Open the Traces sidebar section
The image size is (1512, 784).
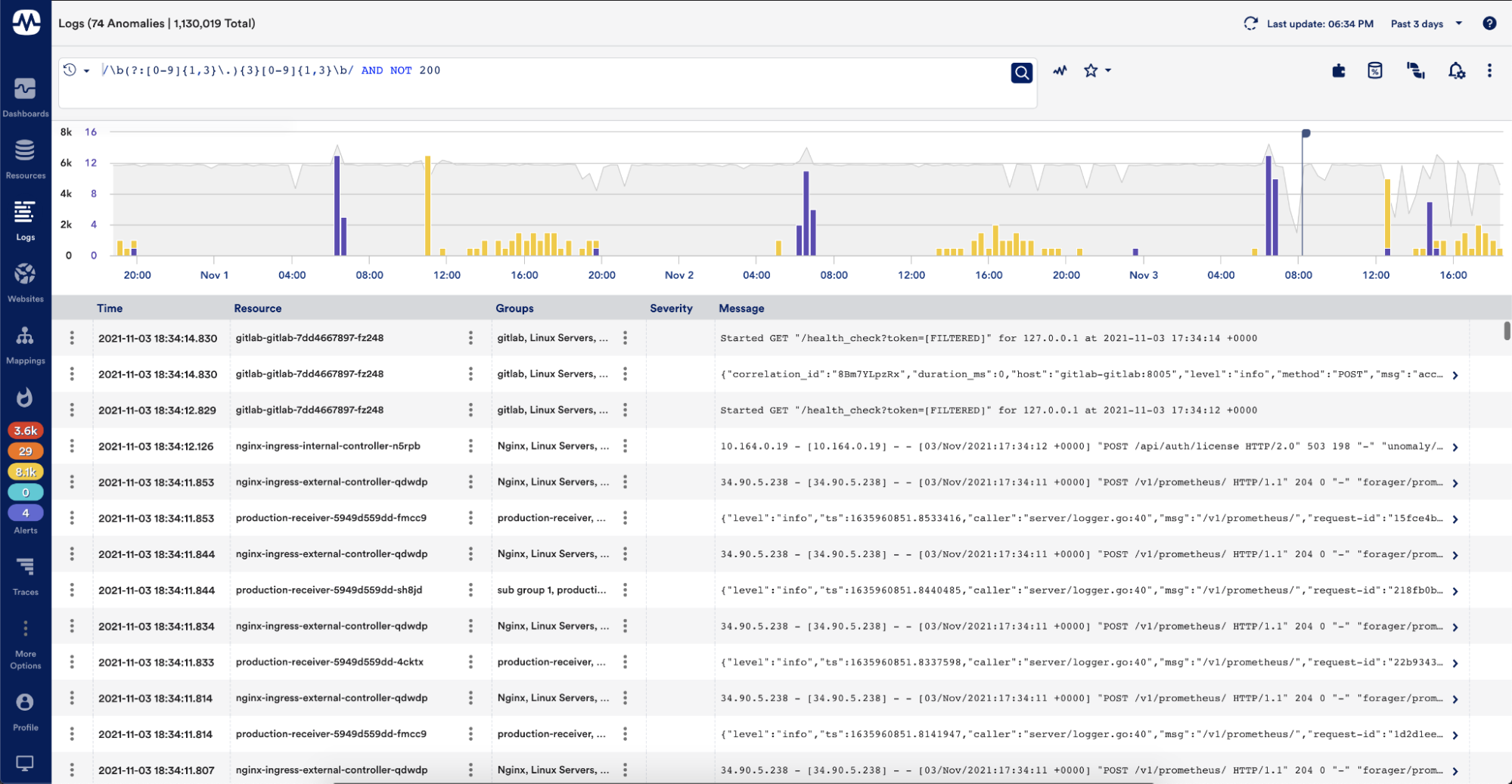pos(25,576)
